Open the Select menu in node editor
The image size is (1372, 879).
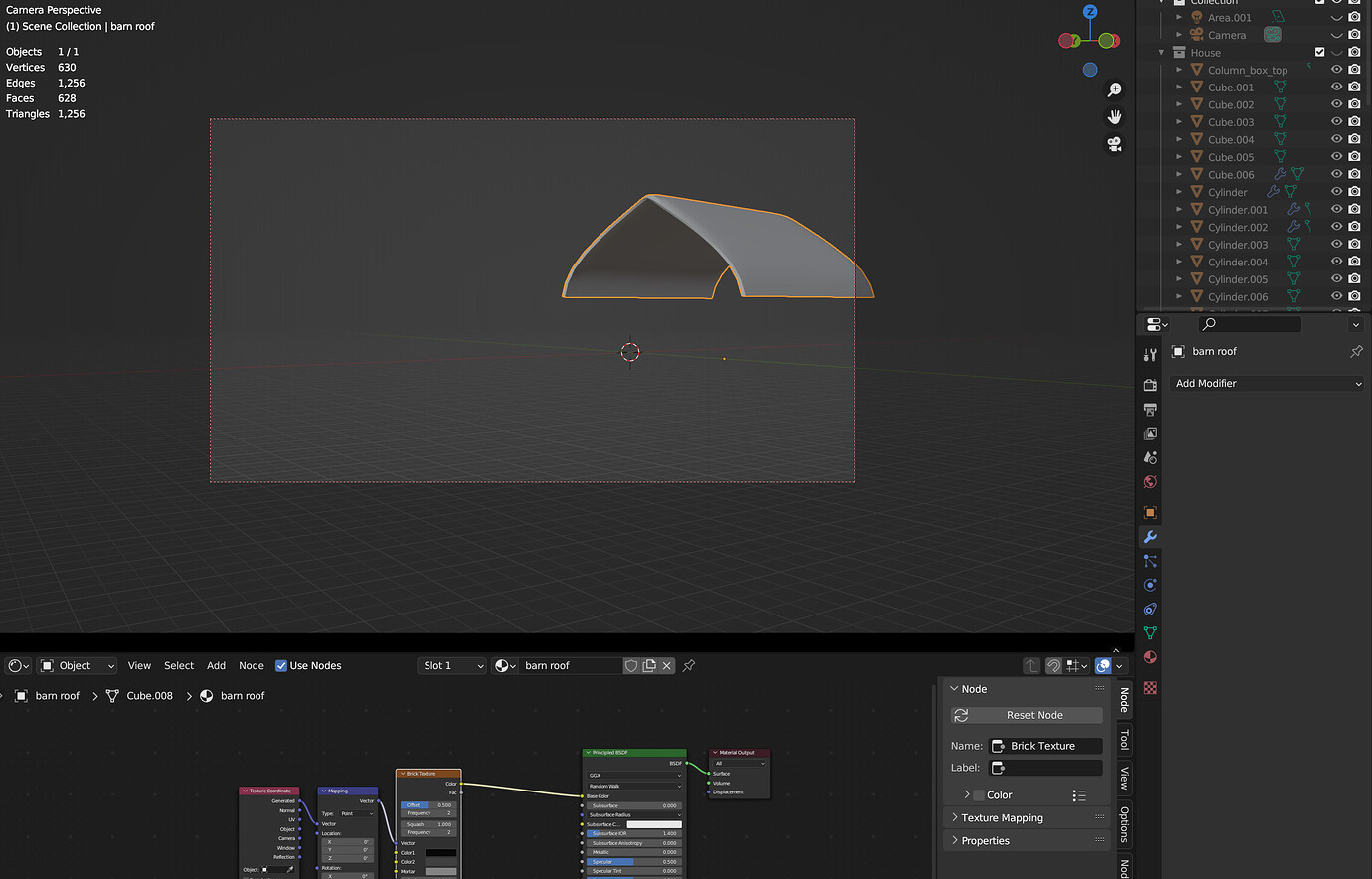(179, 666)
